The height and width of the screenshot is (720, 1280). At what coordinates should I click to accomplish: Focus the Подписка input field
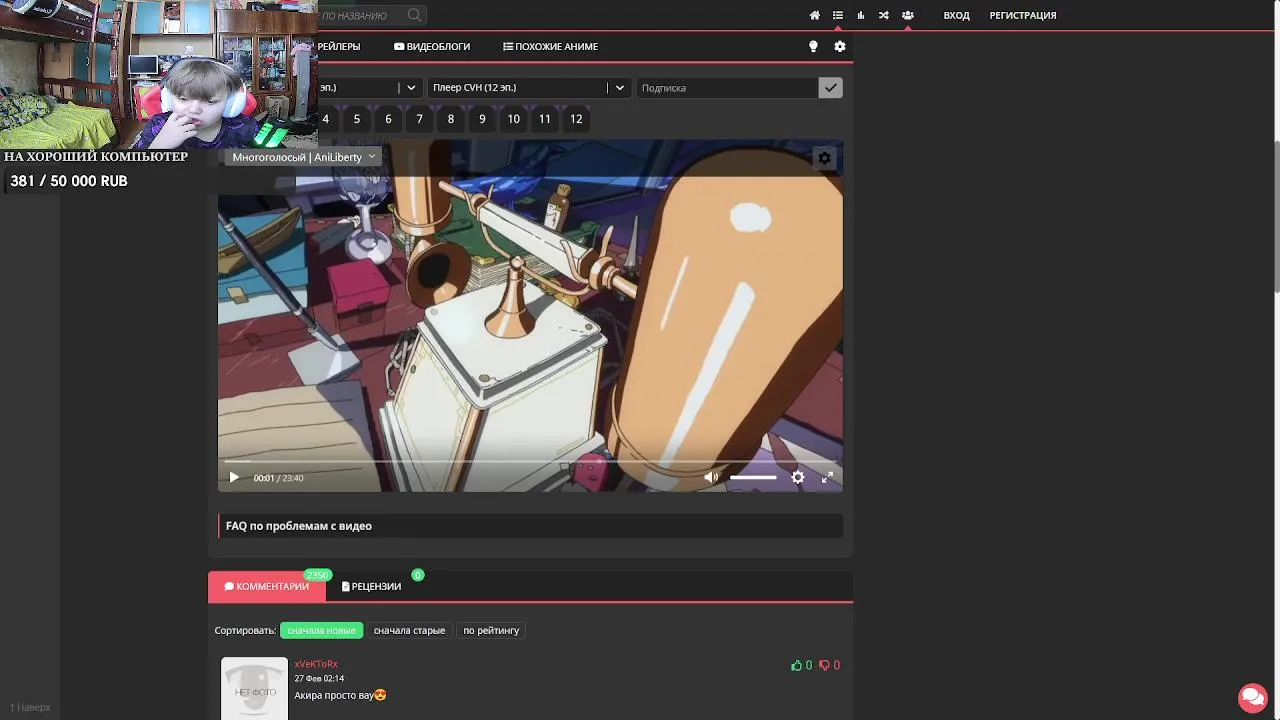tap(727, 88)
